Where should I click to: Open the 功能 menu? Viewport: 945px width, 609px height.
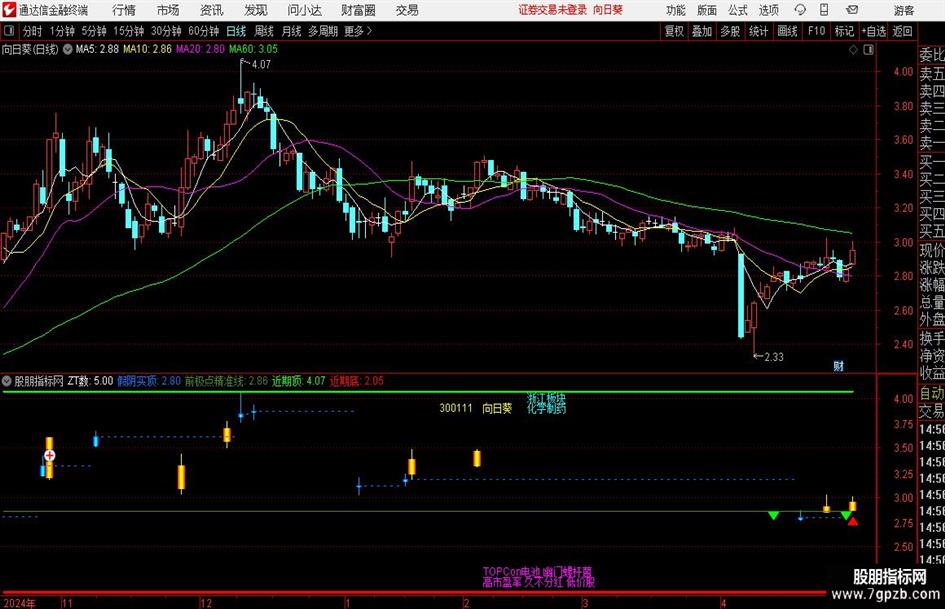[676, 10]
